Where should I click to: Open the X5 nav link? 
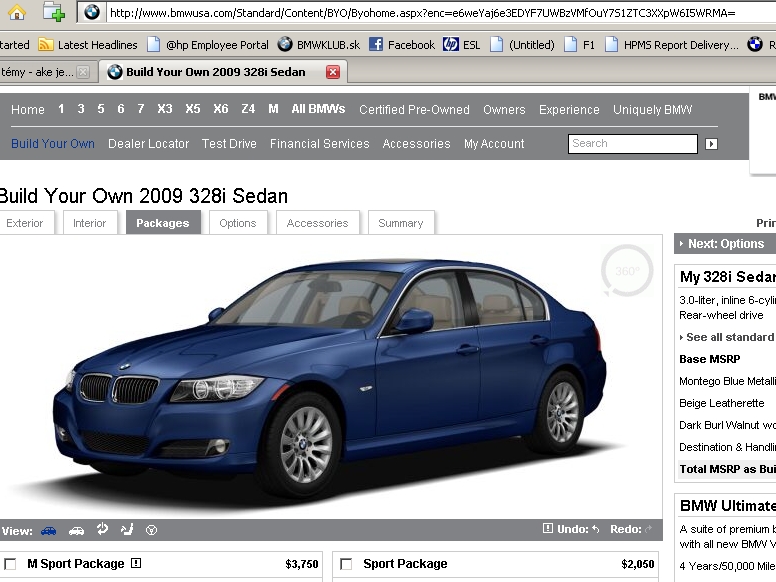tap(193, 108)
